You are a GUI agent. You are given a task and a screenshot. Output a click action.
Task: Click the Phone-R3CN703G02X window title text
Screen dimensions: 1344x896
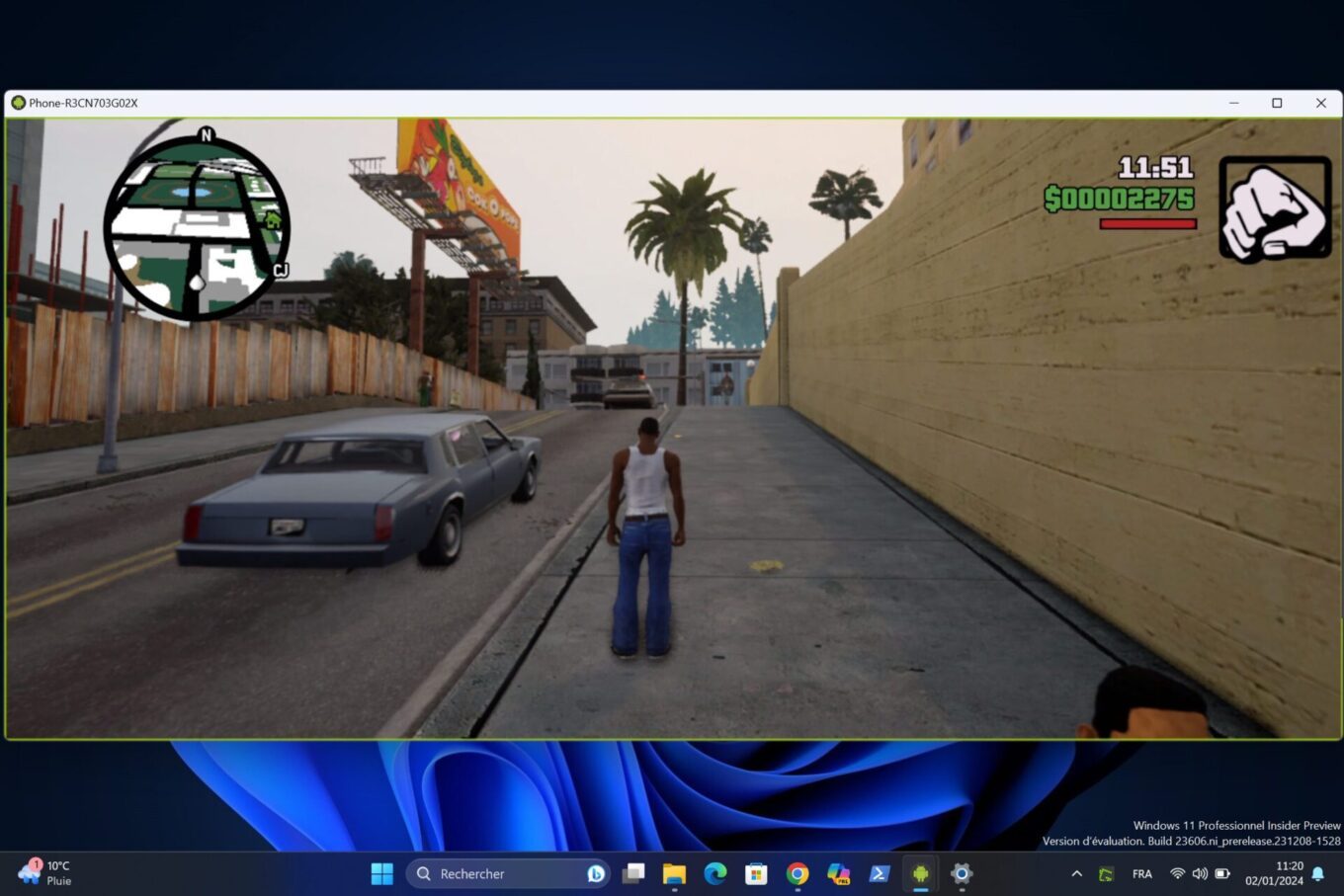point(83,103)
